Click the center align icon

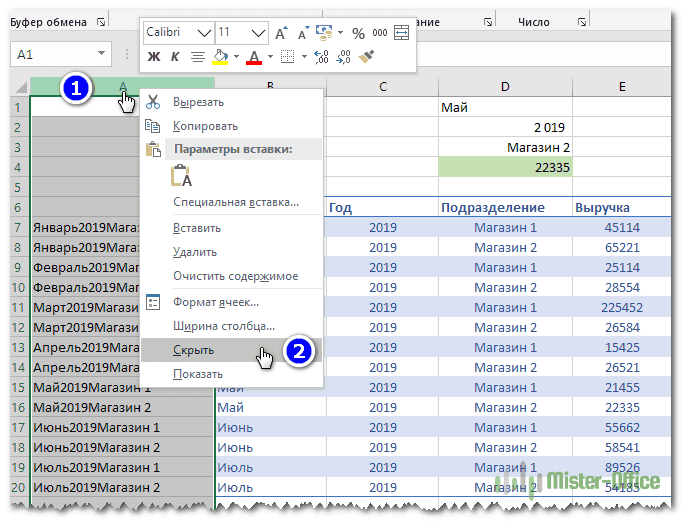coord(198,58)
